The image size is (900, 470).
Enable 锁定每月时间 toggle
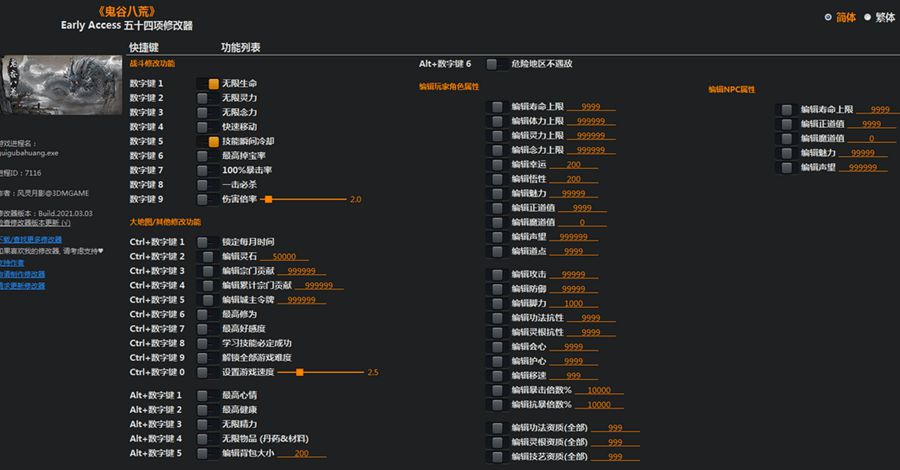click(203, 242)
